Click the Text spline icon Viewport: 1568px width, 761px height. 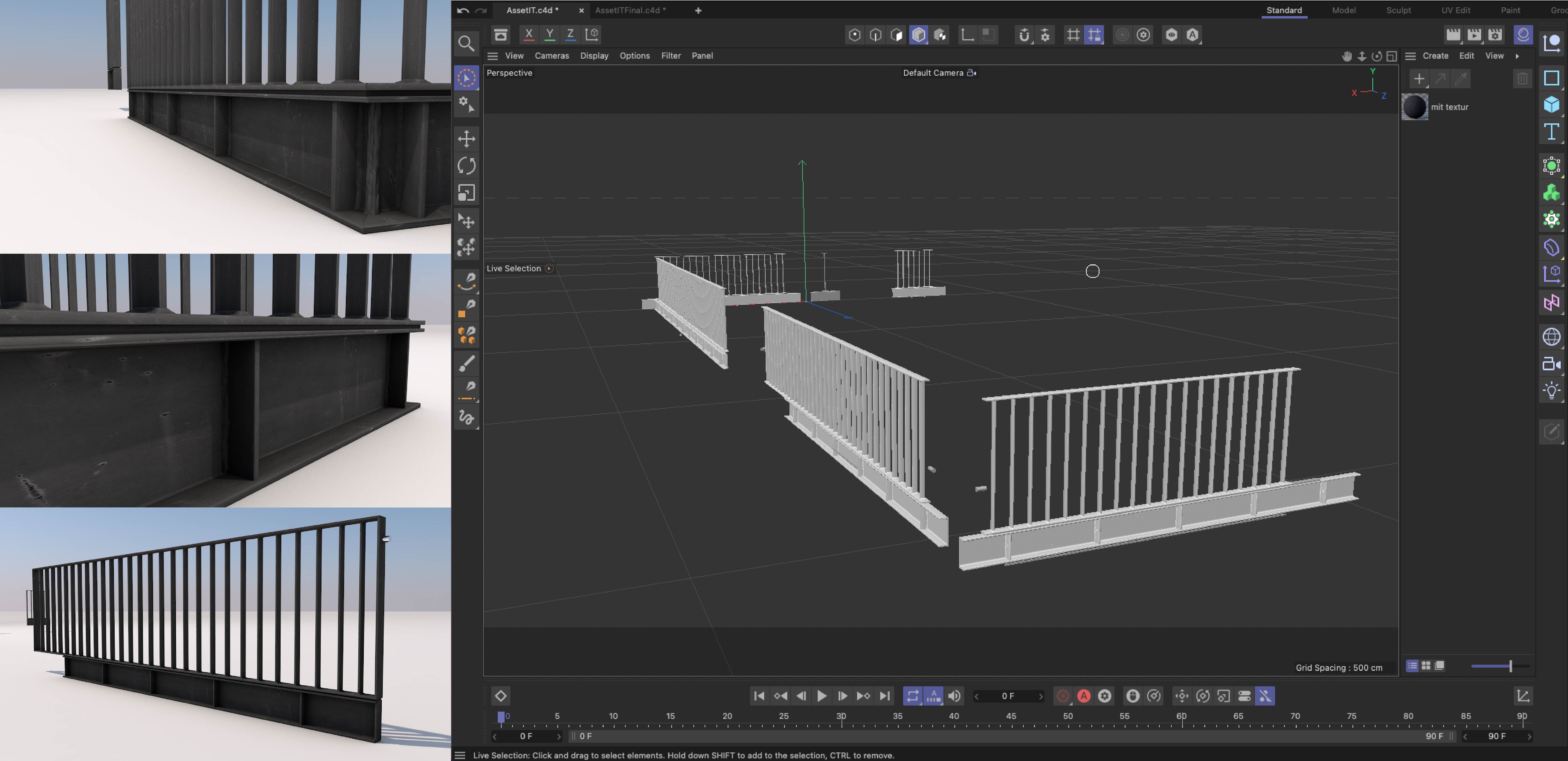tap(1551, 132)
